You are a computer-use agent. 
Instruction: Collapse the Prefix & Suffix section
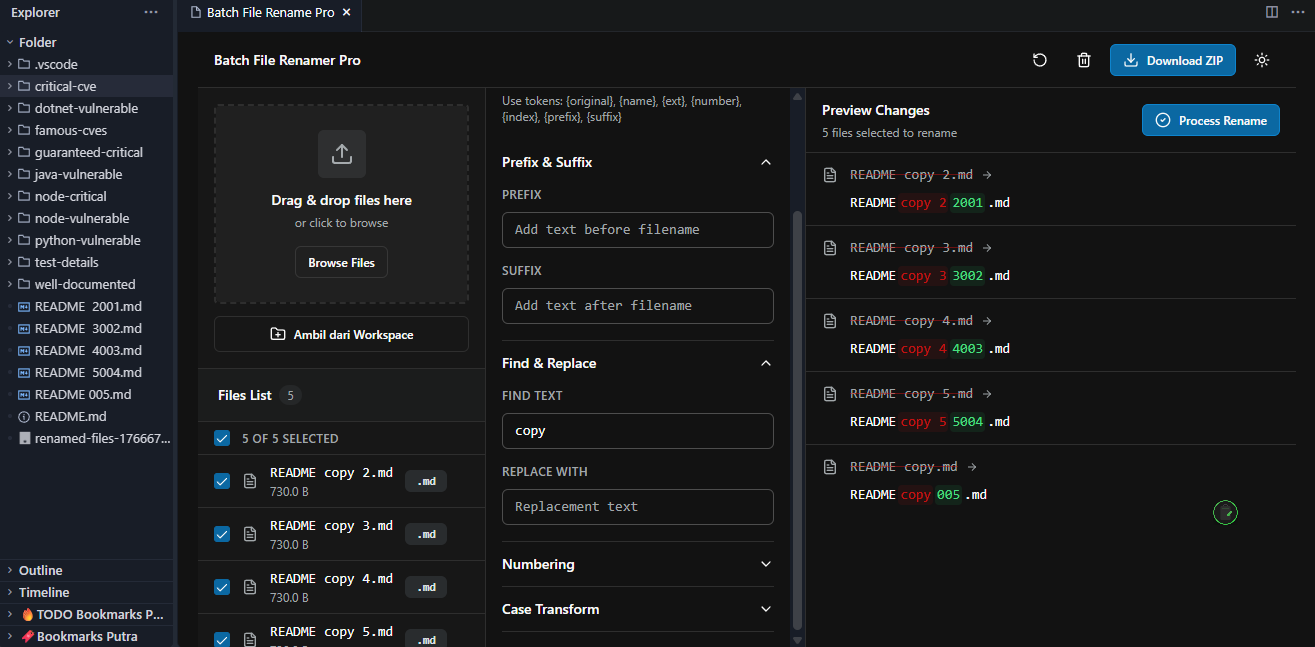[765, 162]
